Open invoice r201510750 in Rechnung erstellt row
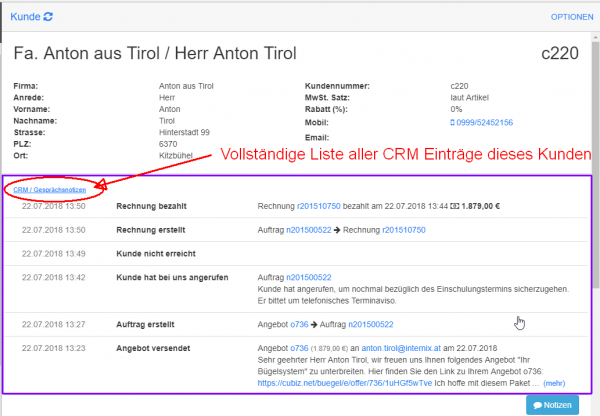 [x=404, y=230]
